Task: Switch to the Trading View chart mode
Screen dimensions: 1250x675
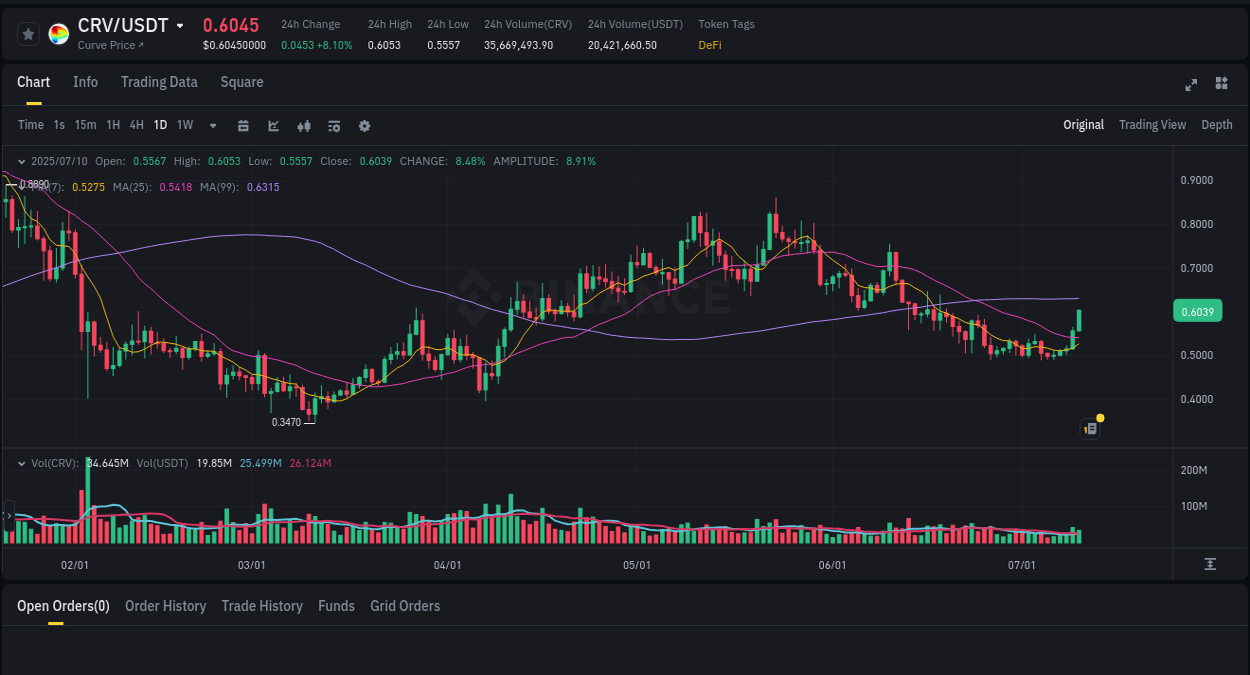Action: tap(1152, 125)
